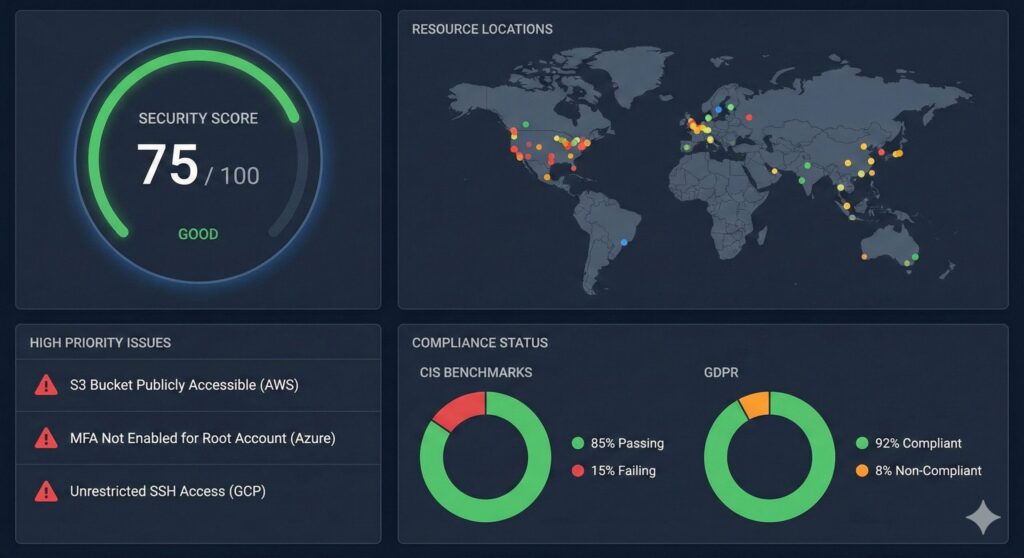Click the High Priority Issues panel header
Viewport: 1024px width, 558px height.
100,342
